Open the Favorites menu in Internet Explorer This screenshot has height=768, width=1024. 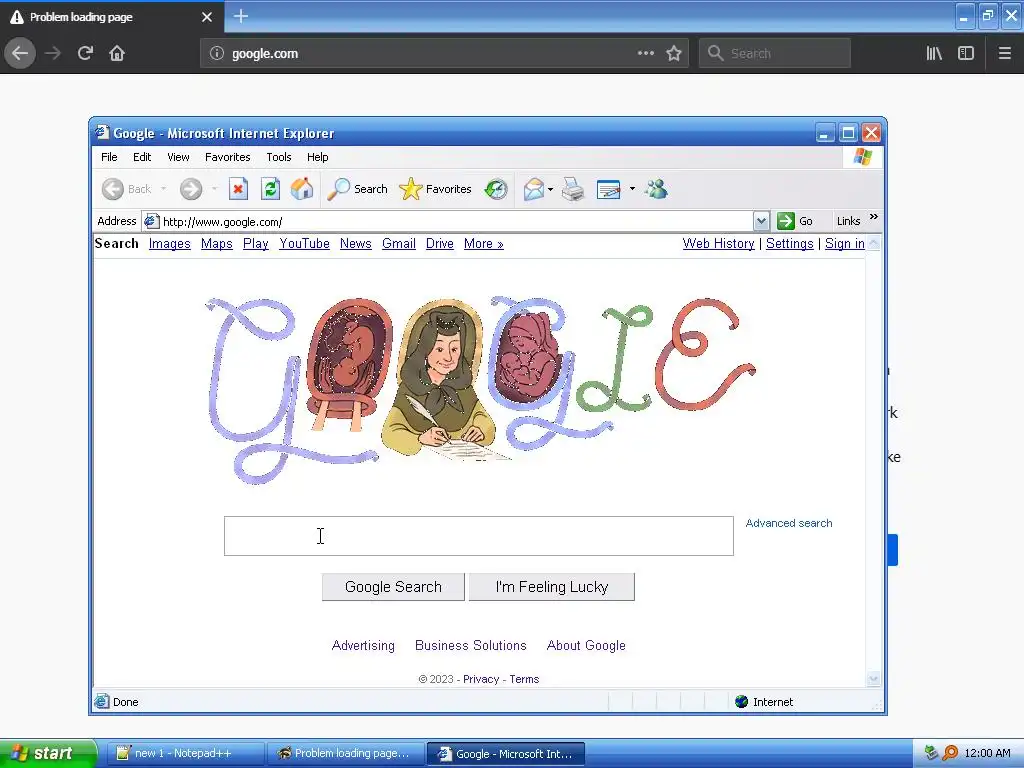(x=227, y=157)
